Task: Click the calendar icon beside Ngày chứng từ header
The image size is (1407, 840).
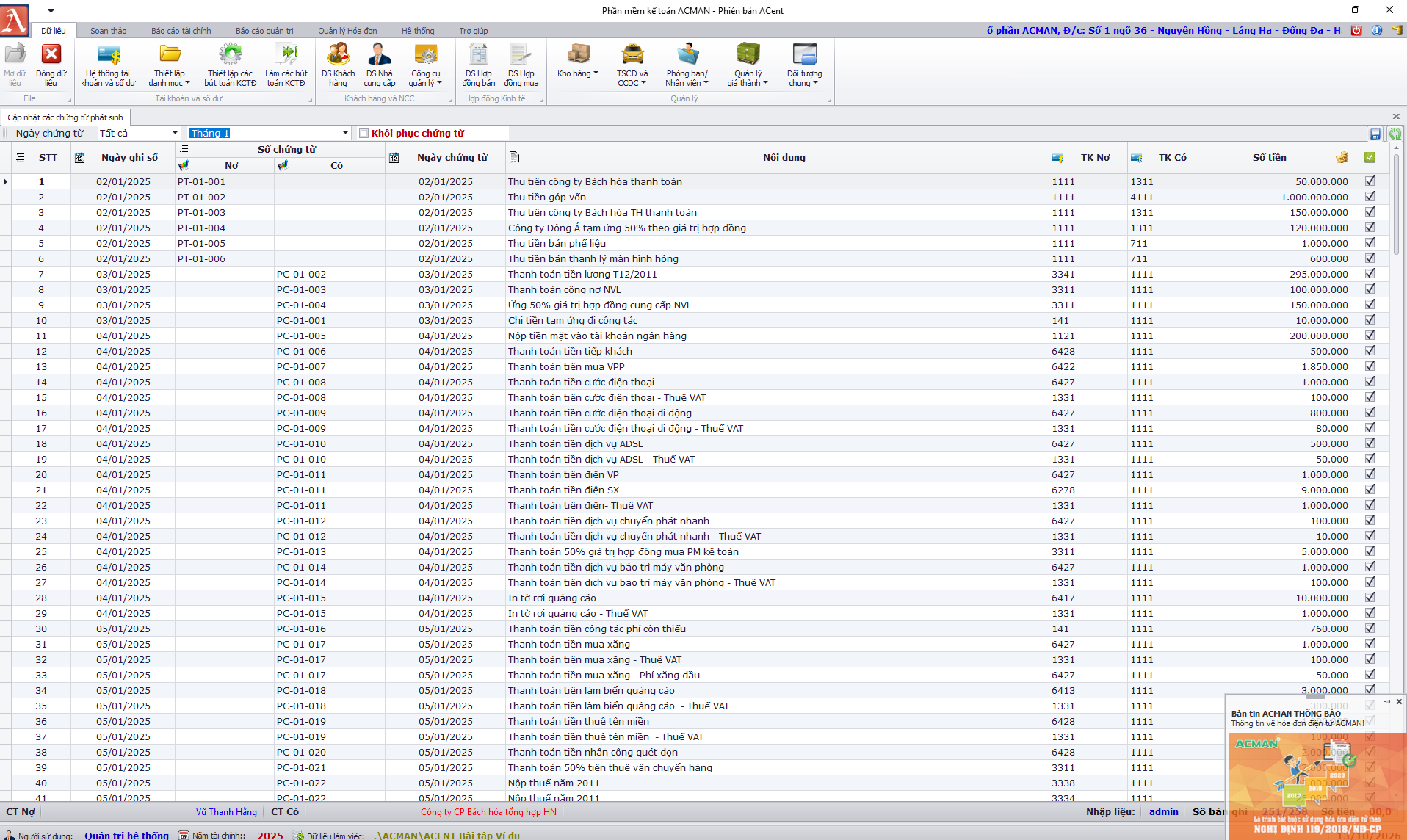Action: tap(394, 158)
